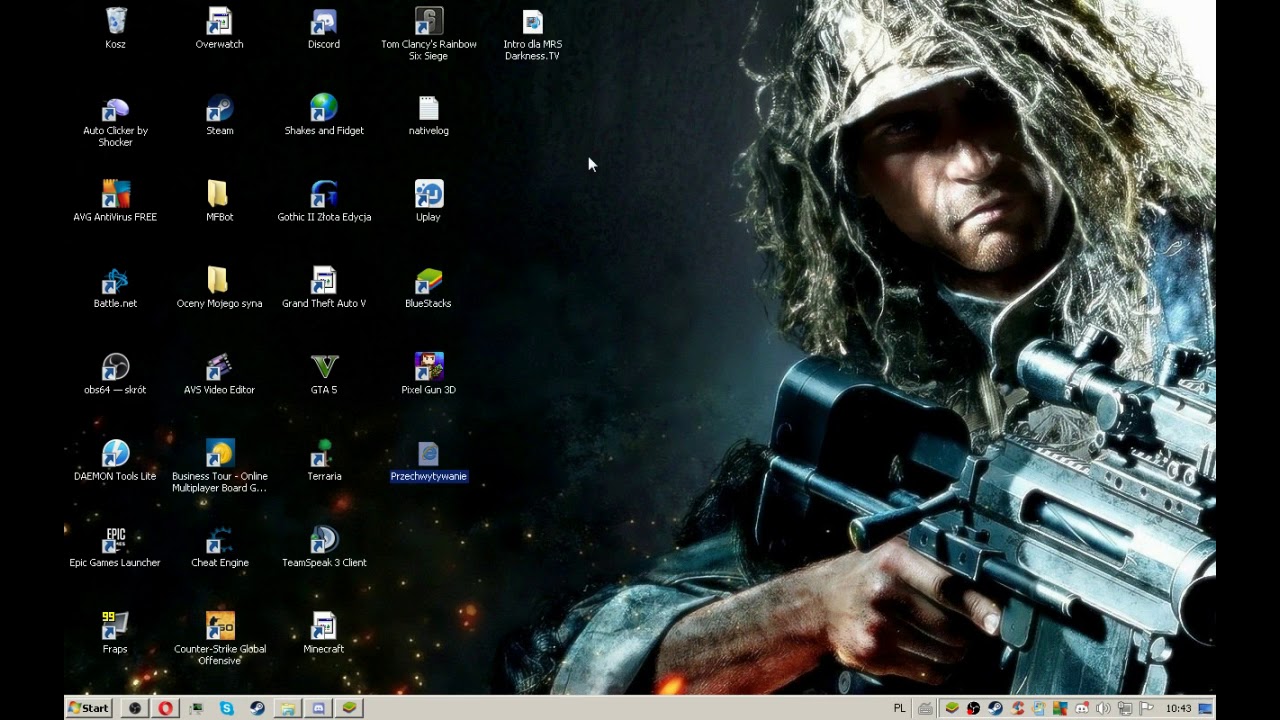Screen dimensions: 1280x720
Task: Select Counter-Strike Global Offensive shortcut
Action: (219, 640)
